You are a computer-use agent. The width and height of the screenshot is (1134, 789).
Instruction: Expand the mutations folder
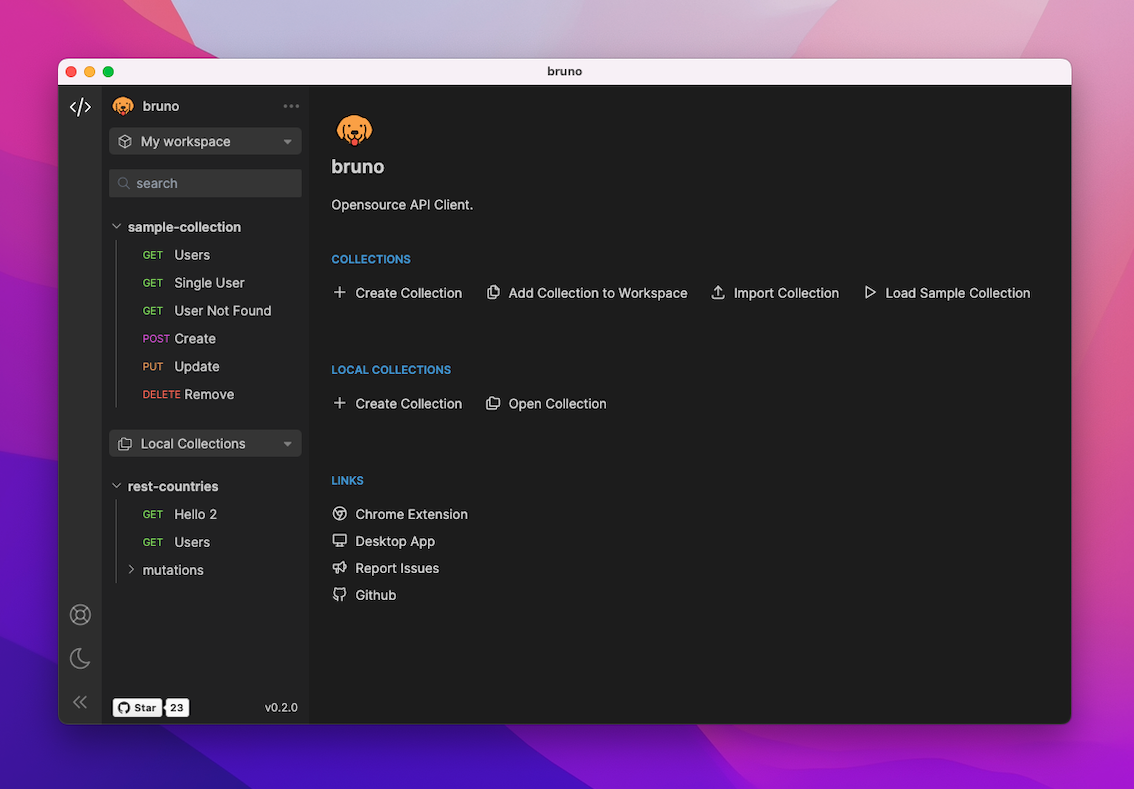click(131, 570)
